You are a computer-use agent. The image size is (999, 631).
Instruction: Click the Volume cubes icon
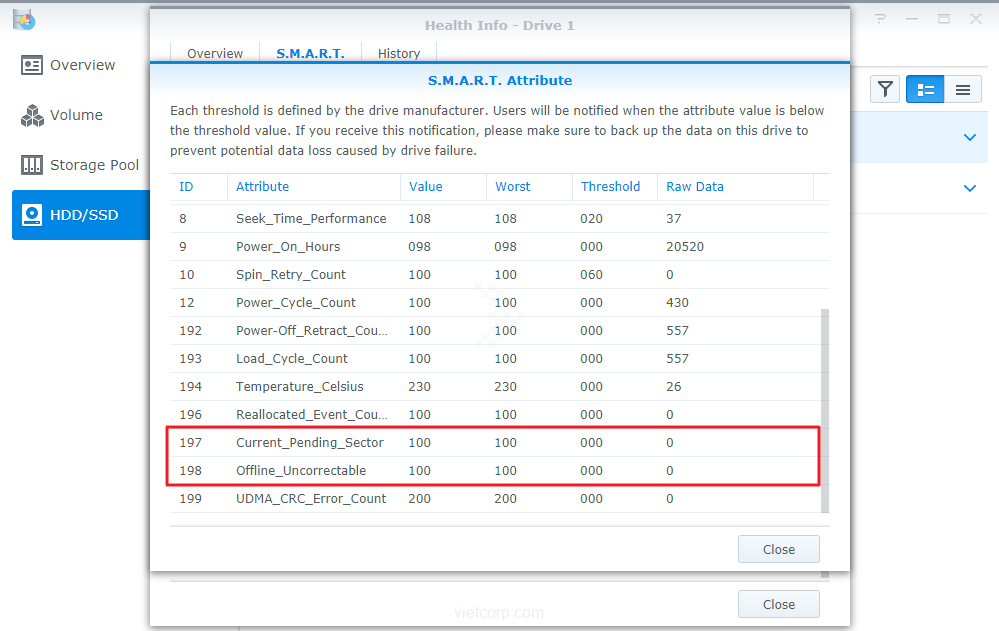[32, 115]
